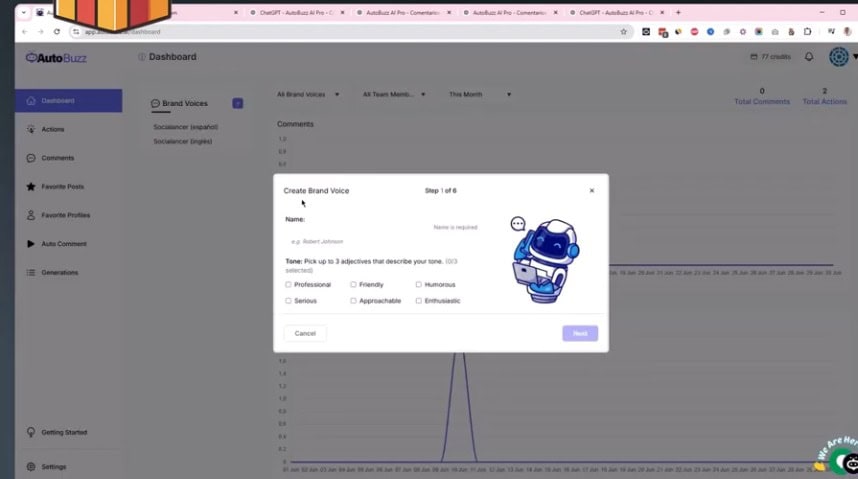858x479 pixels.
Task: Click the Getting Started lightbulb icon
Action: tap(31, 432)
